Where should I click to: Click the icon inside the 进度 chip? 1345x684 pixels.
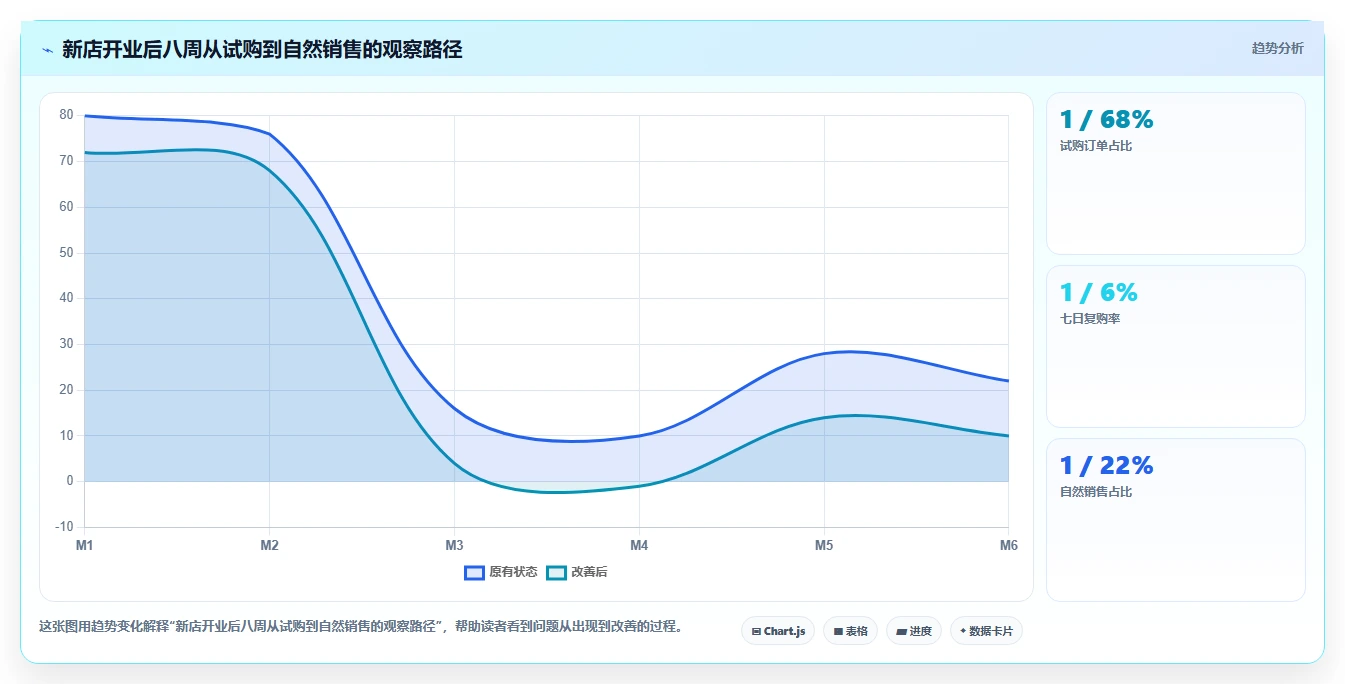902,632
